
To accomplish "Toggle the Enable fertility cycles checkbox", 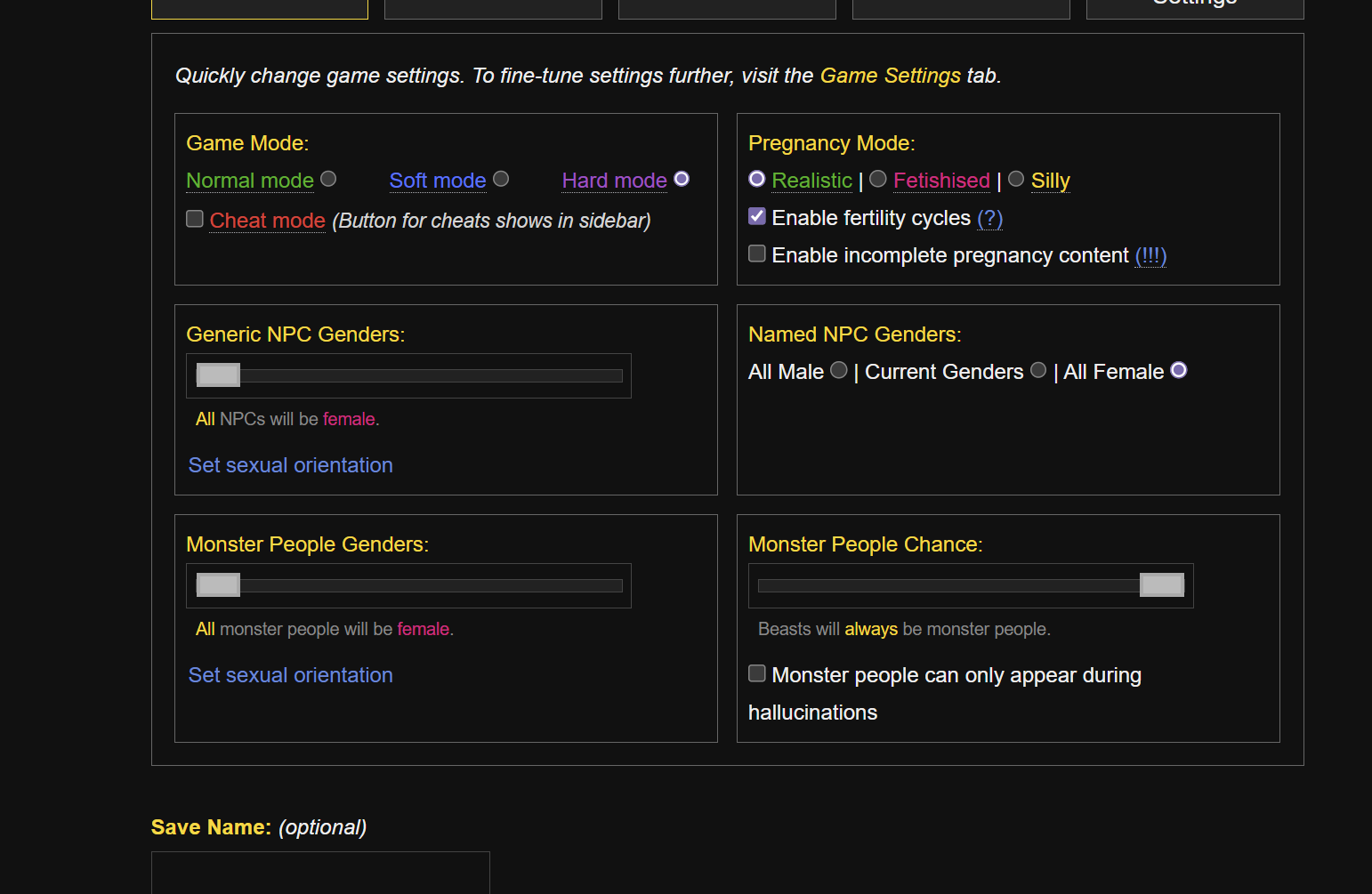I will (x=757, y=216).
